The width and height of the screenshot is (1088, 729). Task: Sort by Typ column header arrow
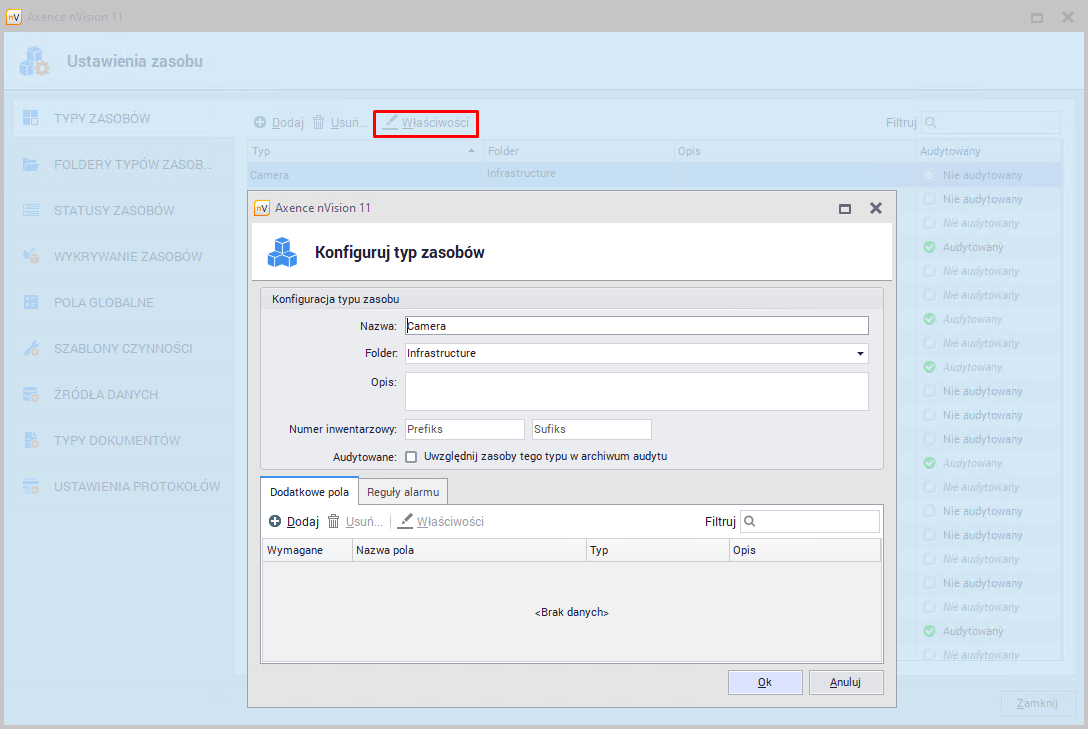point(472,151)
